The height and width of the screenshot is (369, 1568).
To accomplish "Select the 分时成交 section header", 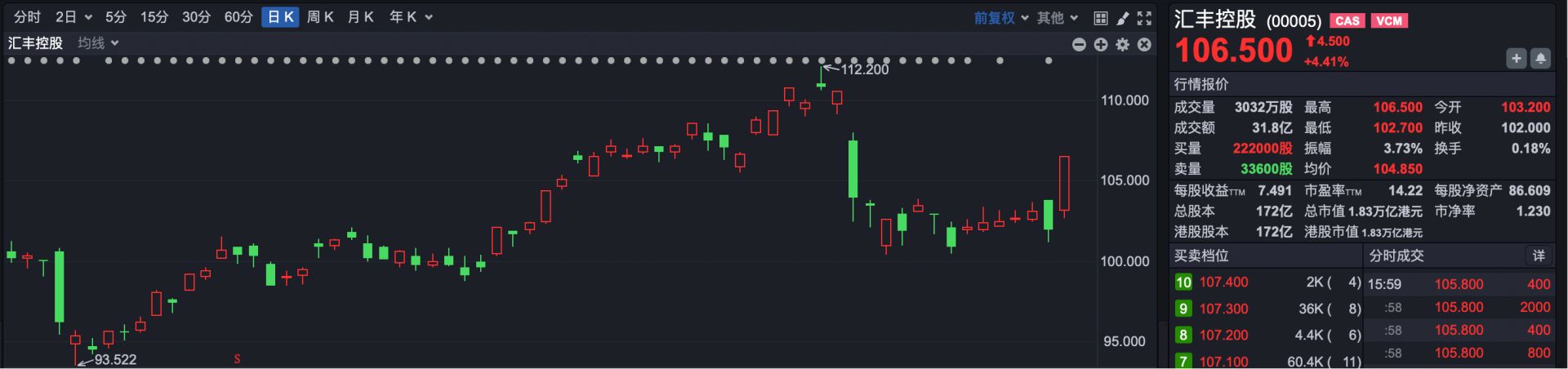I will point(1396,256).
